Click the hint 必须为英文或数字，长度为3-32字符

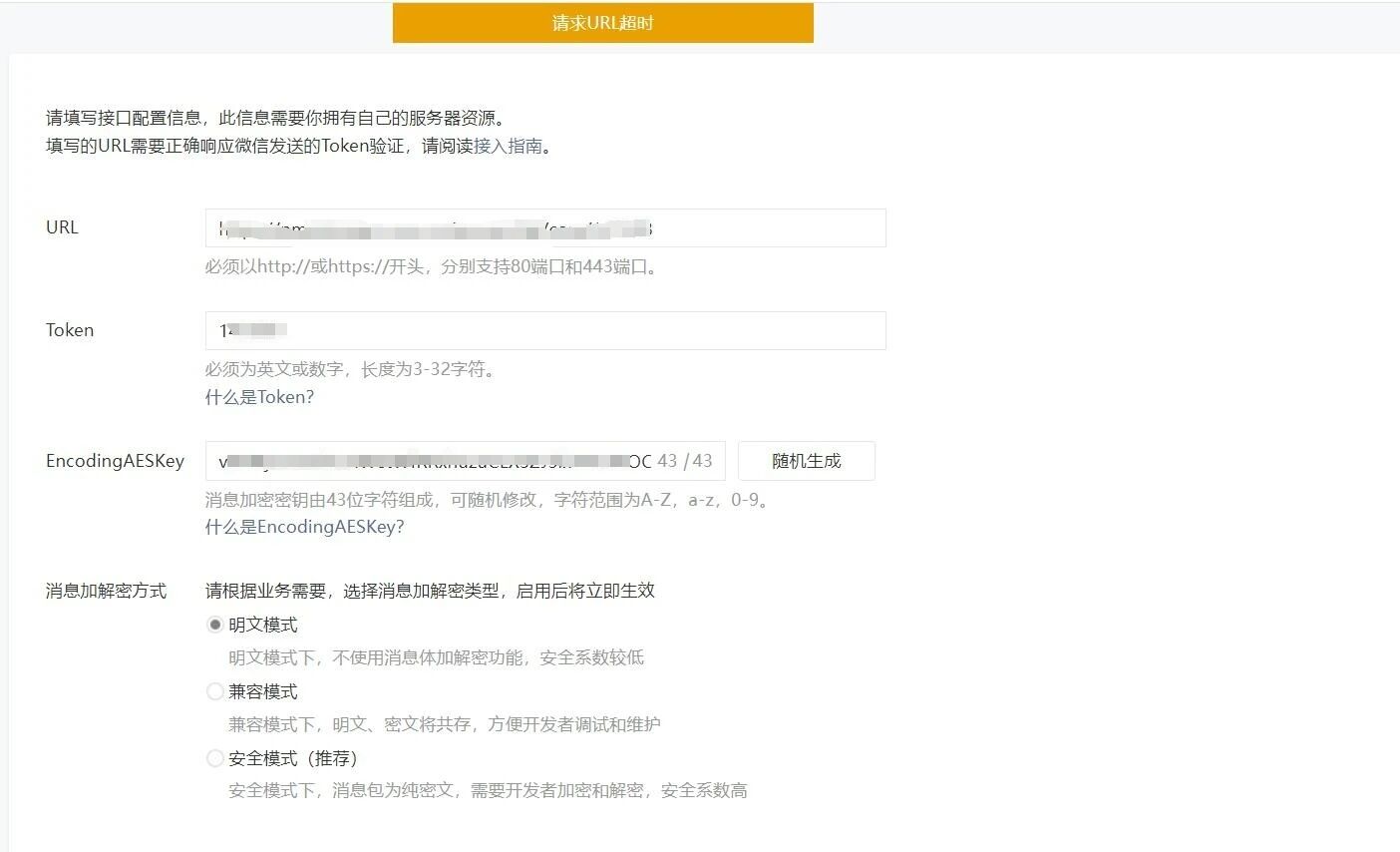(x=350, y=369)
